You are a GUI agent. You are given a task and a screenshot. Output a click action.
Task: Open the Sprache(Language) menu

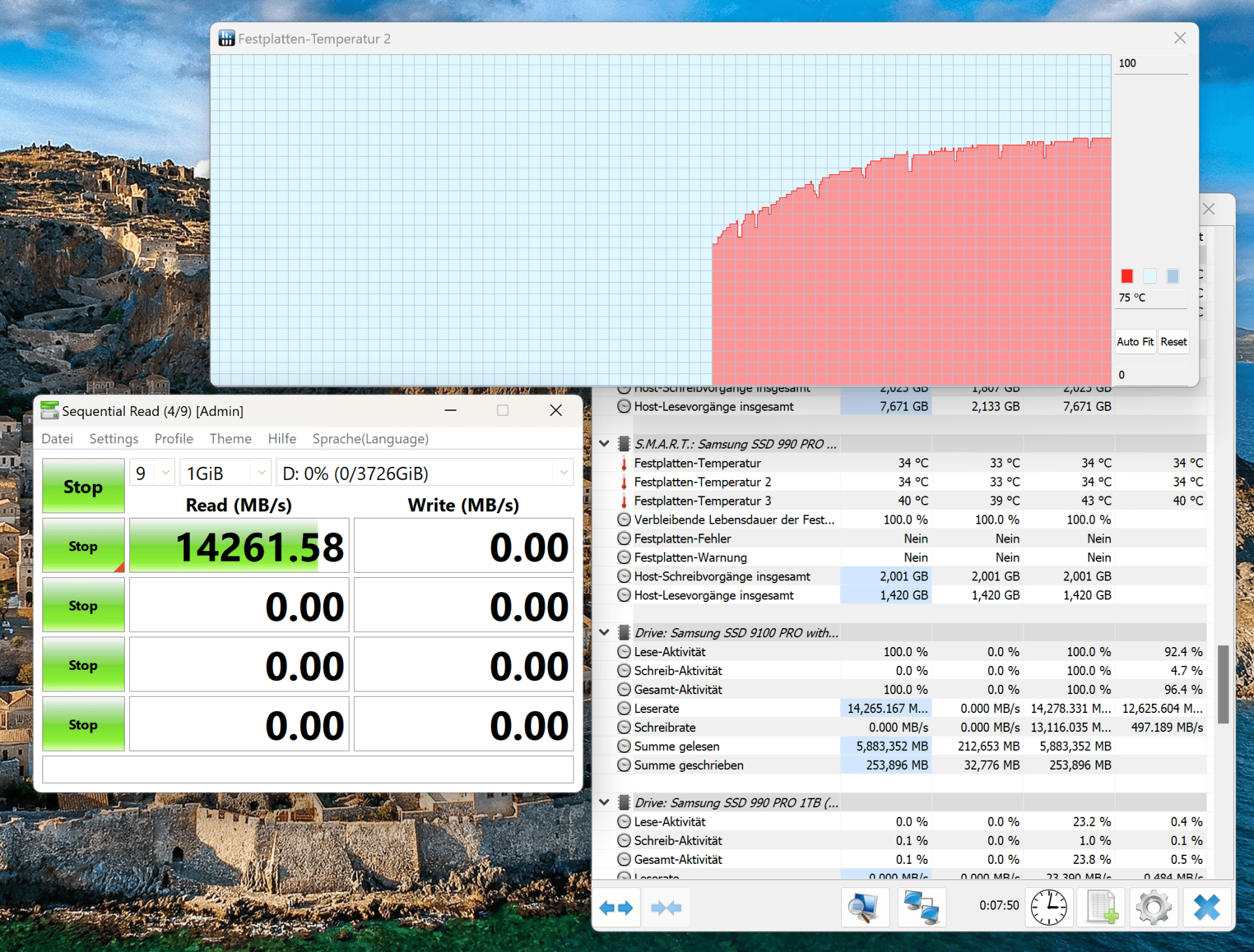tap(370, 439)
